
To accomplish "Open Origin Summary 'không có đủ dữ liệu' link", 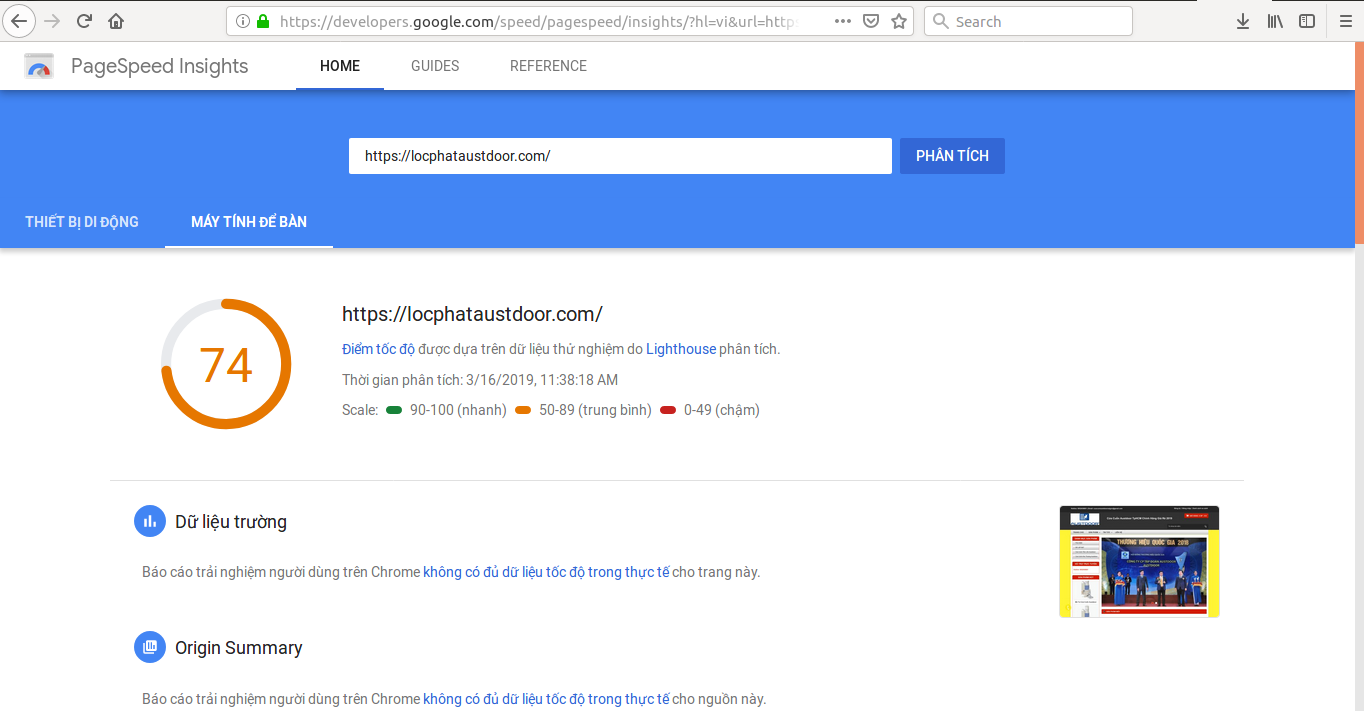I will (x=546, y=699).
